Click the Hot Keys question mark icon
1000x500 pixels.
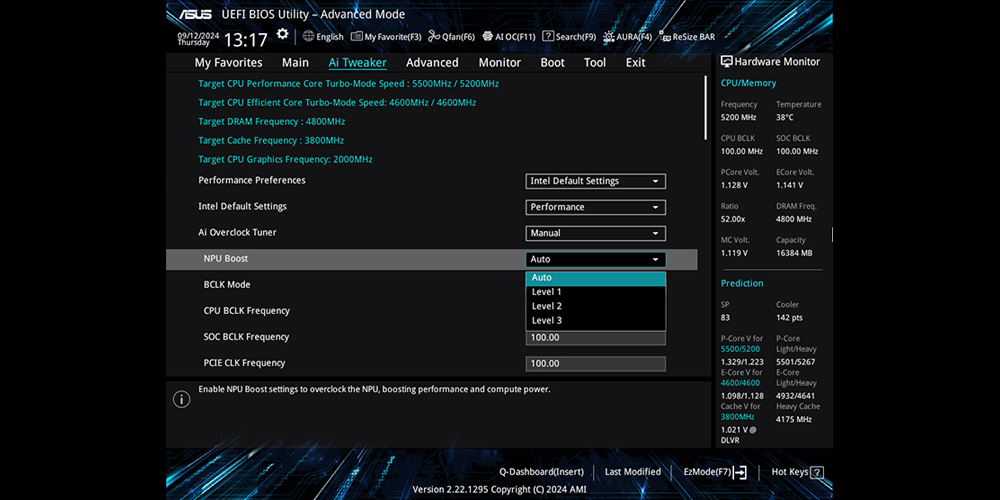pos(817,473)
